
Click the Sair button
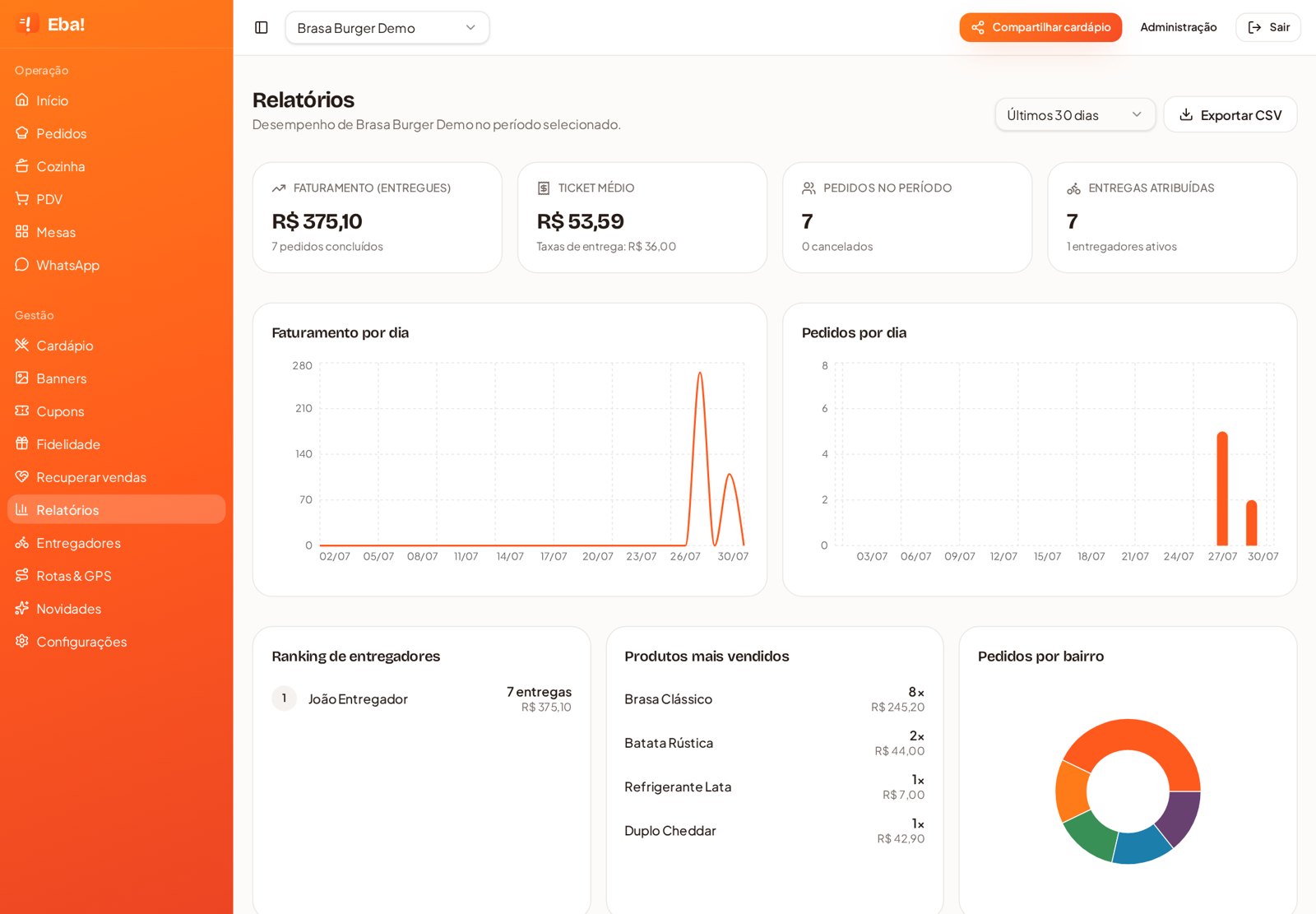click(x=1268, y=27)
